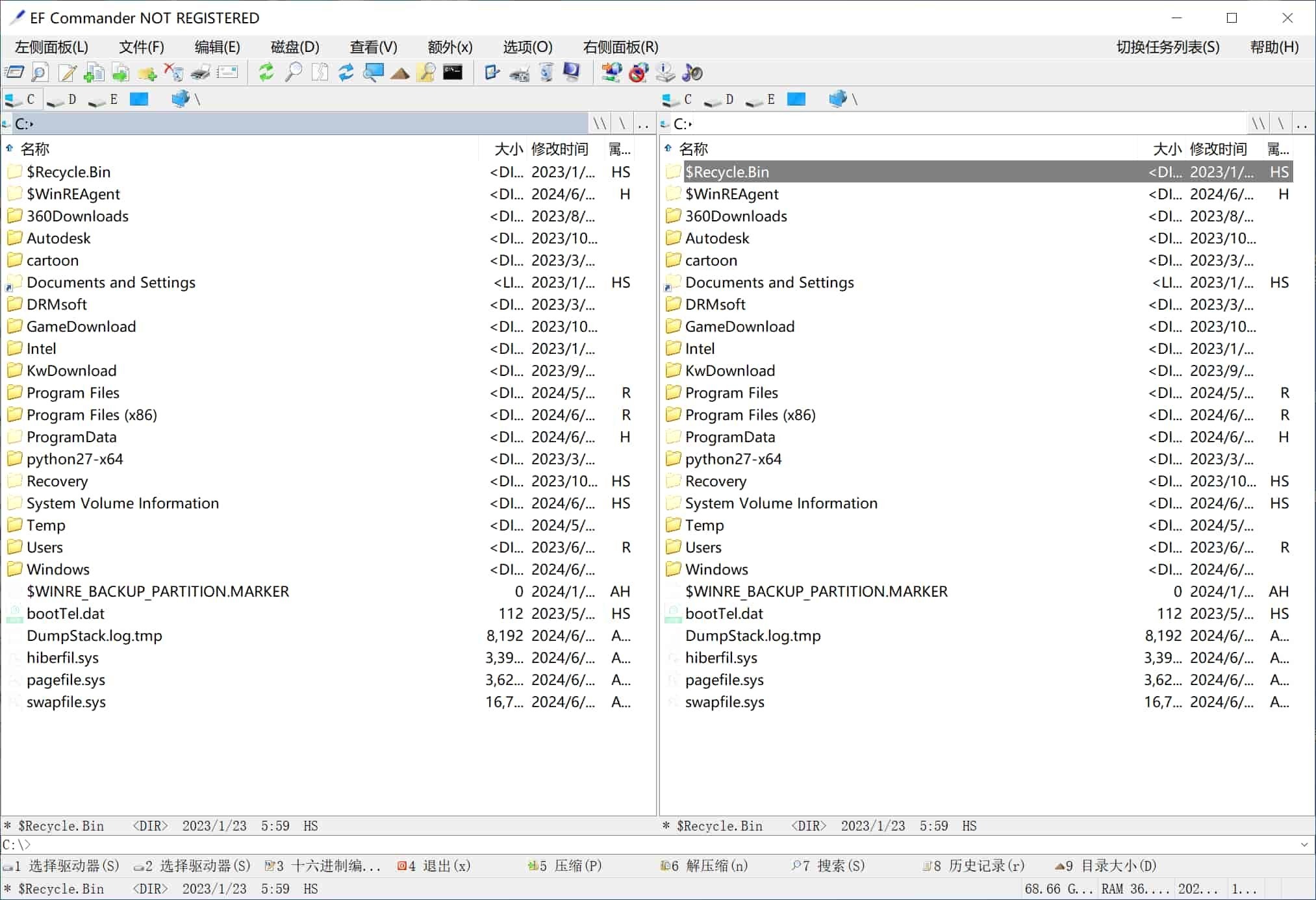Click the music note speaker toolbar icon

[x=692, y=72]
